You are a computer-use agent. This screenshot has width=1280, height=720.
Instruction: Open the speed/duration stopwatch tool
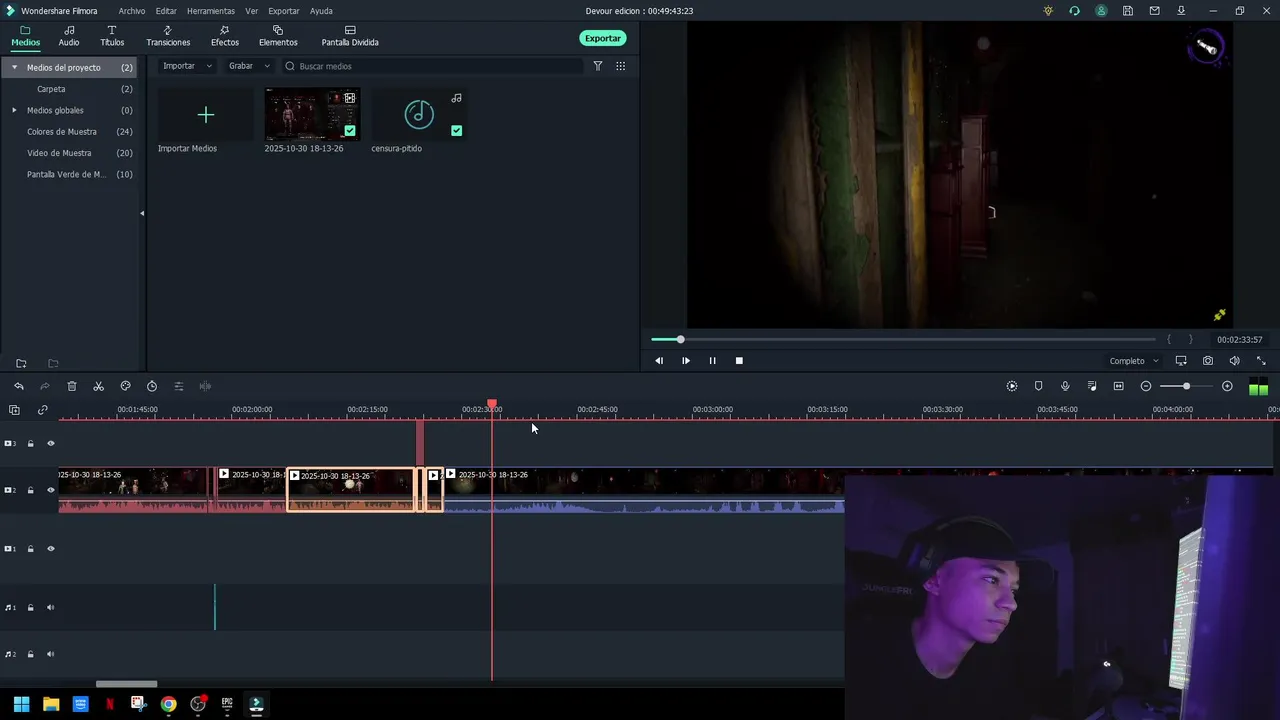[x=152, y=386]
